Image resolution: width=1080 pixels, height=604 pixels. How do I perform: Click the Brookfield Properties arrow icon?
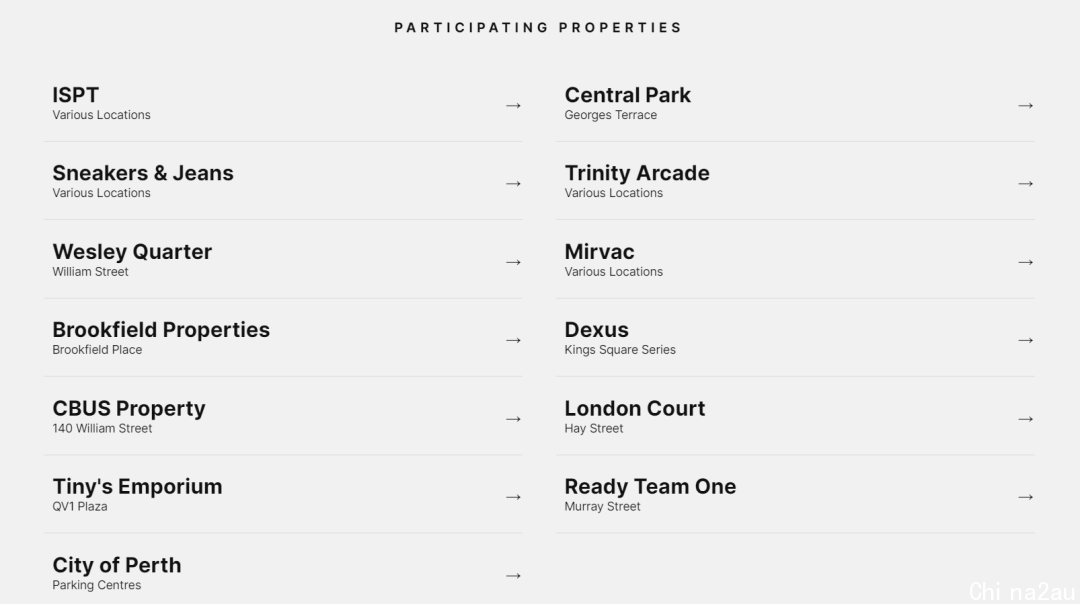[x=513, y=340]
